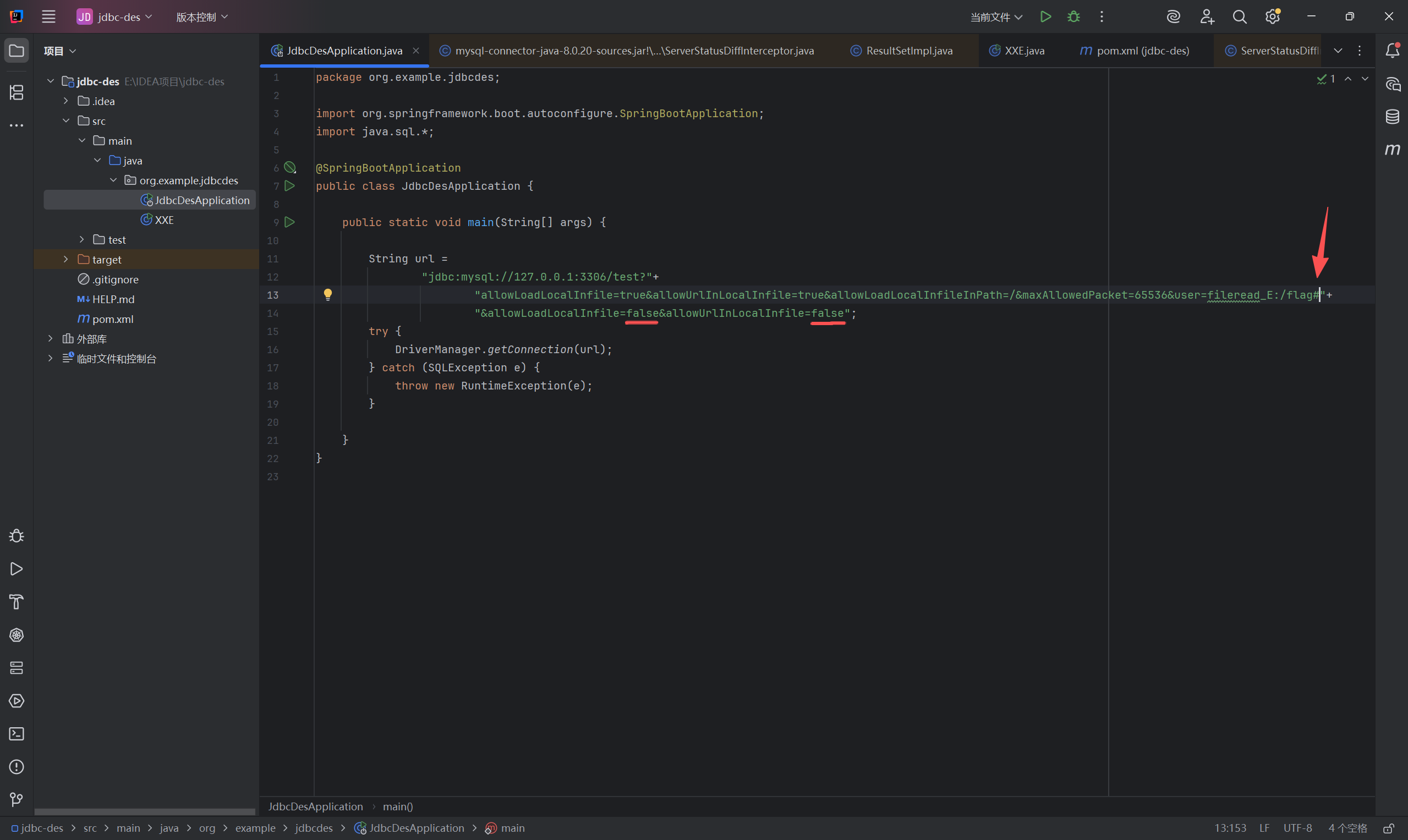
Task: Open the Git tool window at bottom left
Action: [17, 799]
